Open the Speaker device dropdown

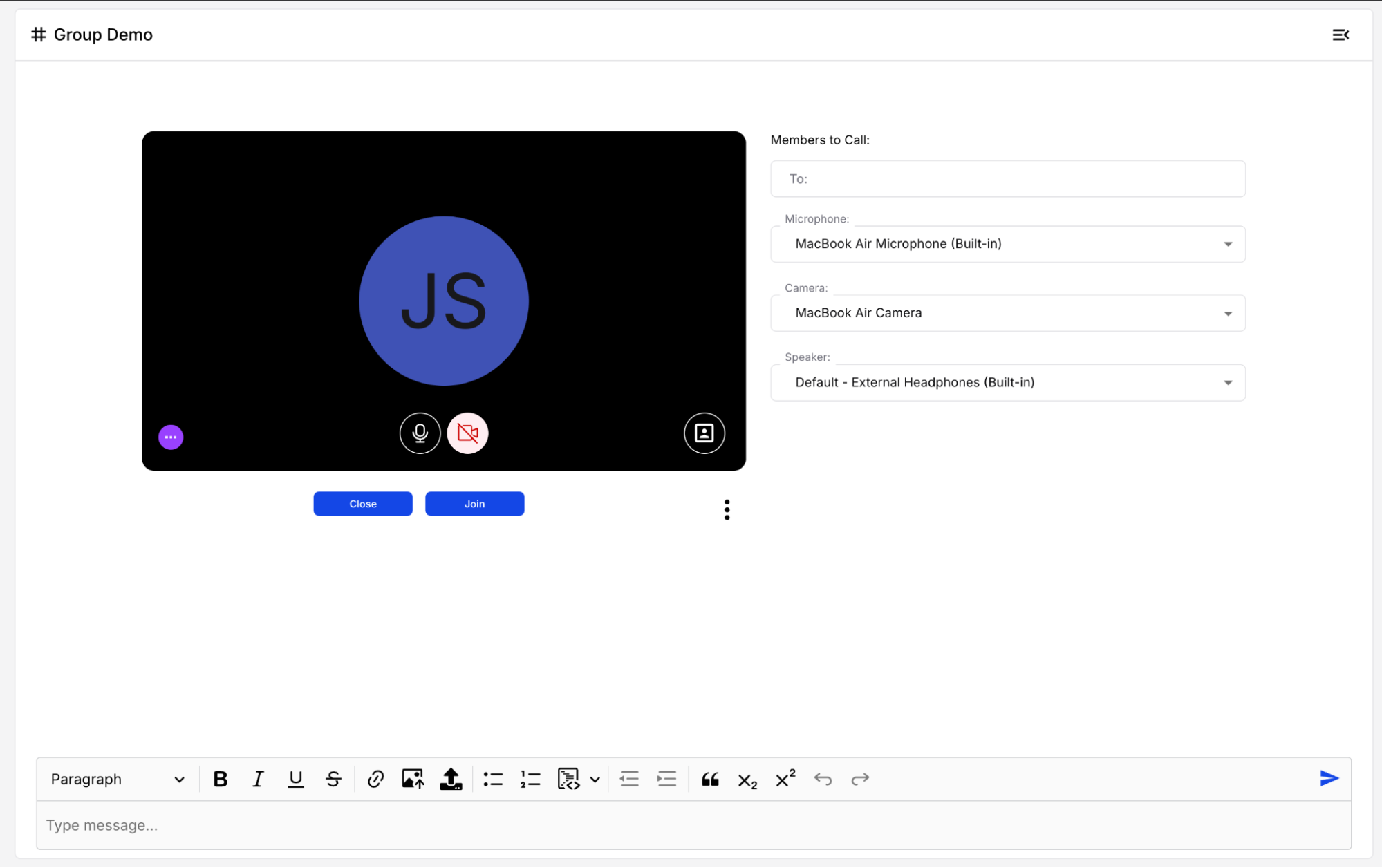coord(1008,382)
